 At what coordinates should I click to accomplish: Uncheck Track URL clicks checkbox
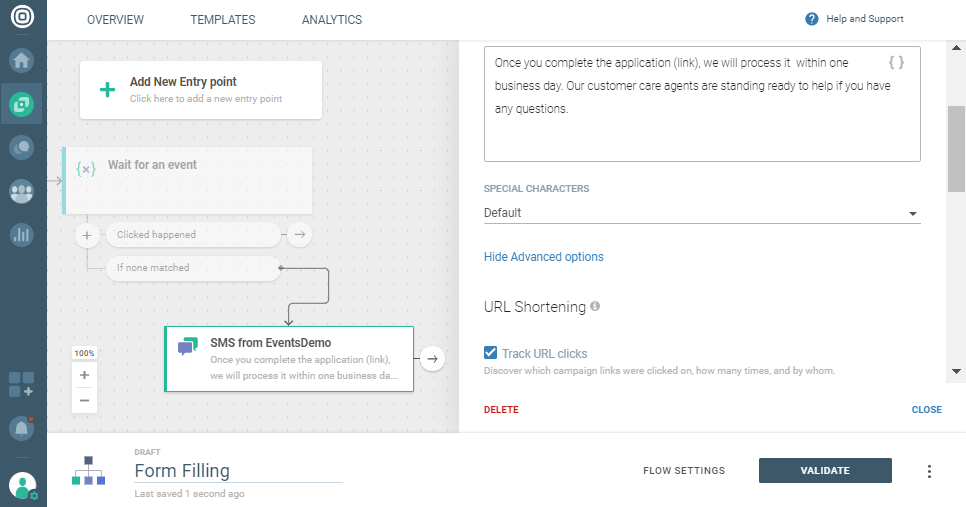pos(491,353)
